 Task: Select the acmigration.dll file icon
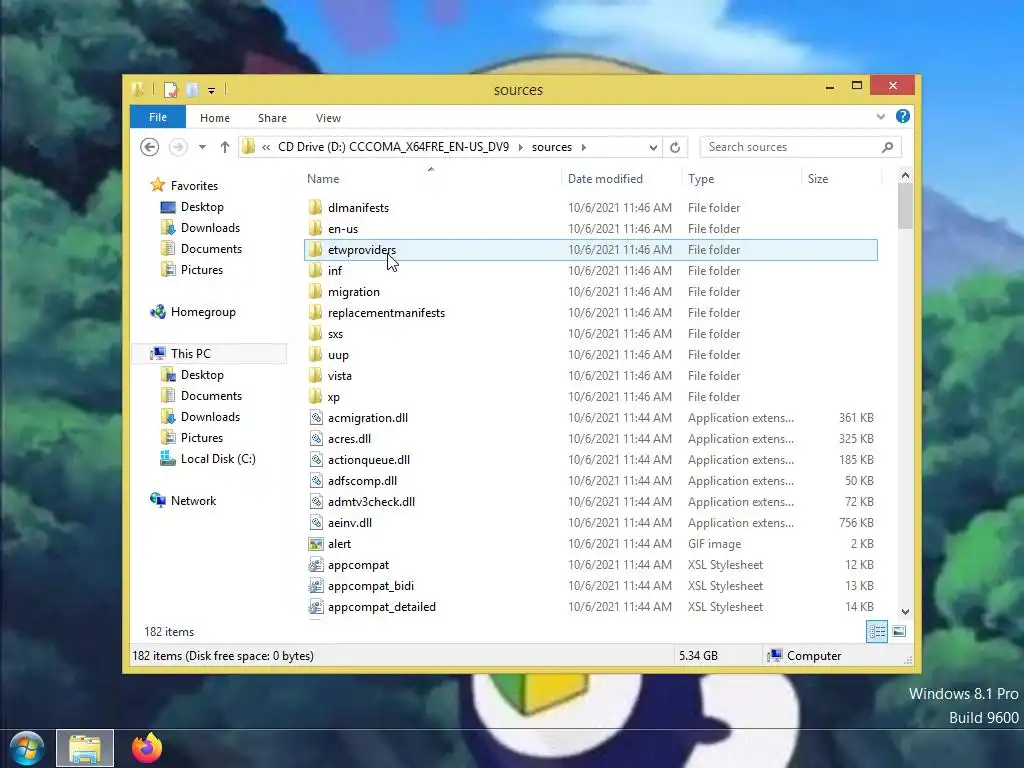[x=316, y=418]
